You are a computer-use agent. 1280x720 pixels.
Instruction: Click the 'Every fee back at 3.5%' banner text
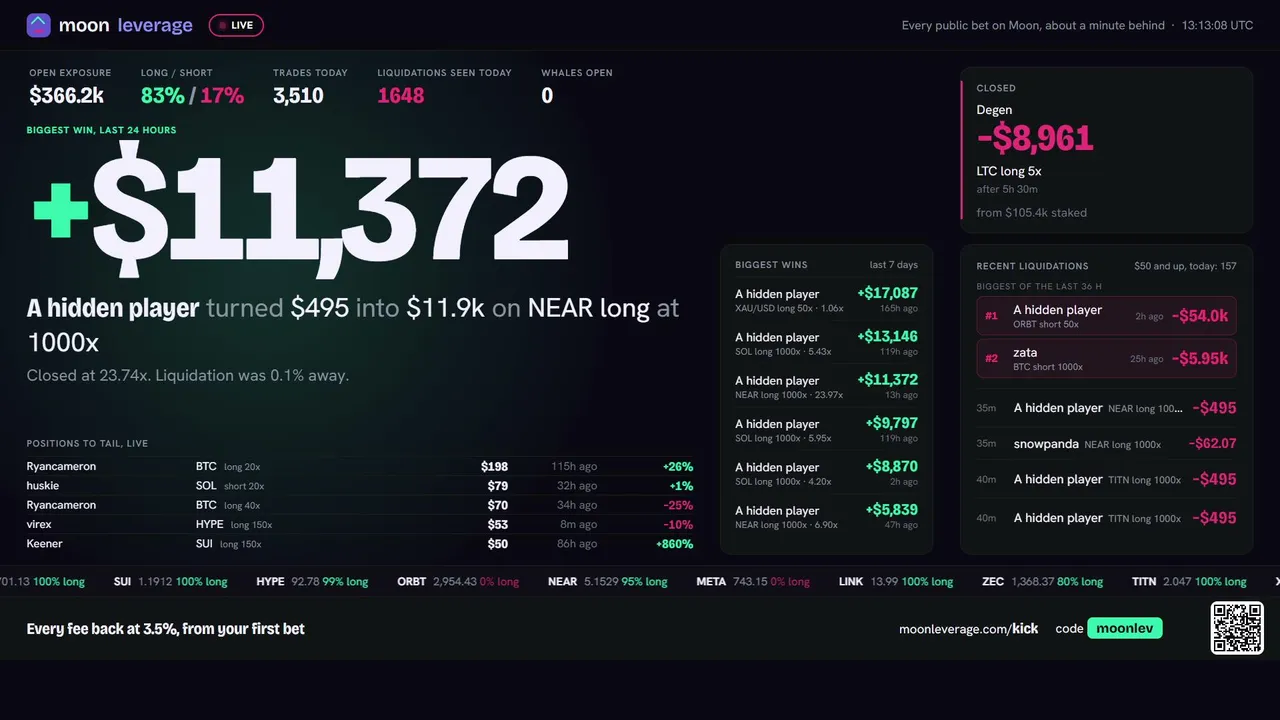tap(165, 629)
